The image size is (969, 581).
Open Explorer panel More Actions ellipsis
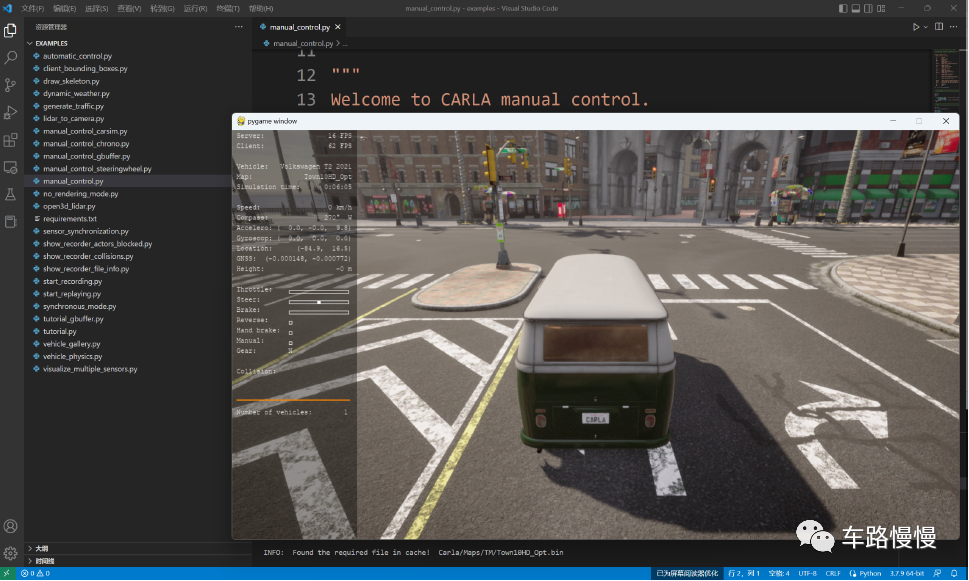[239, 27]
